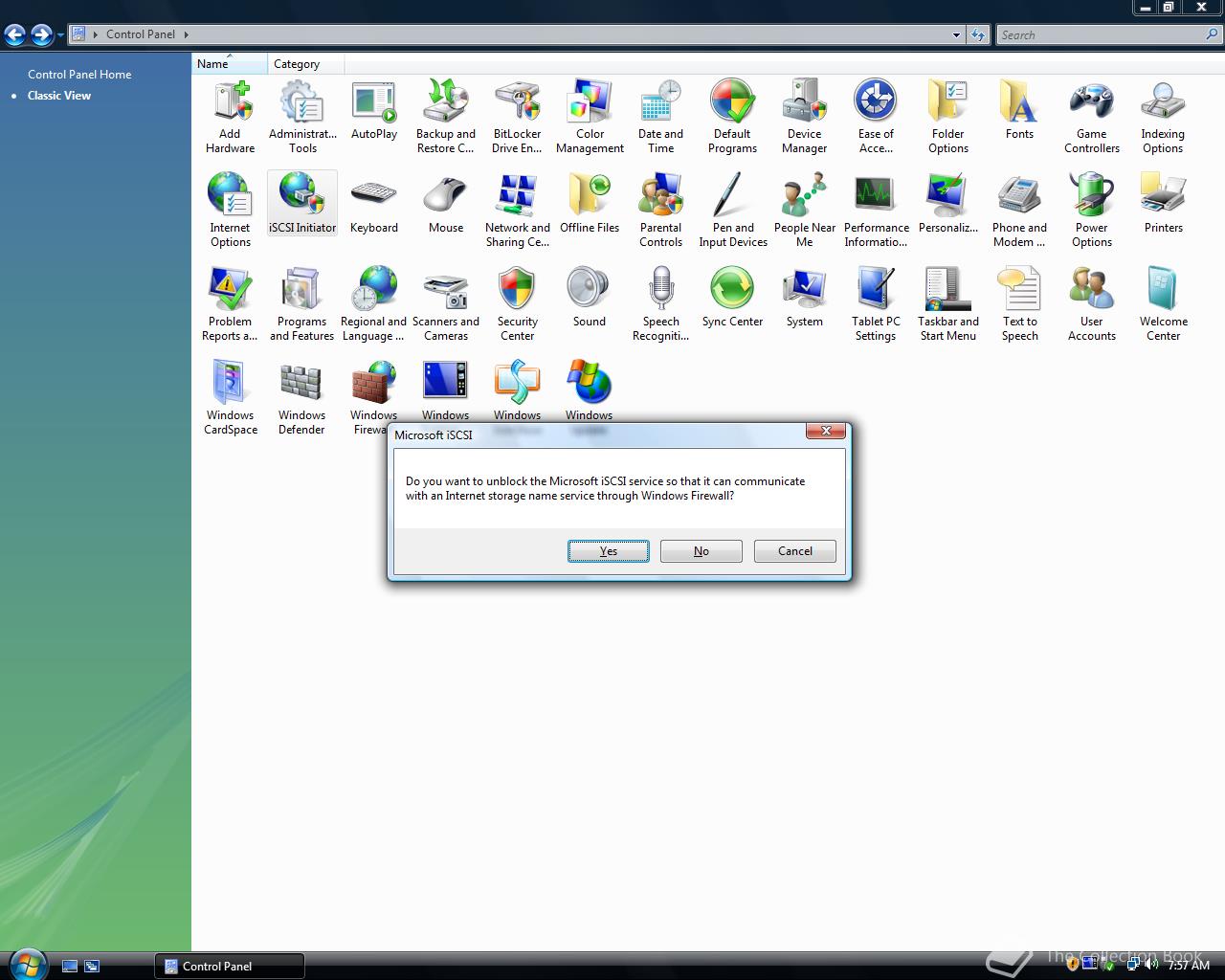Open Sound settings

click(590, 297)
